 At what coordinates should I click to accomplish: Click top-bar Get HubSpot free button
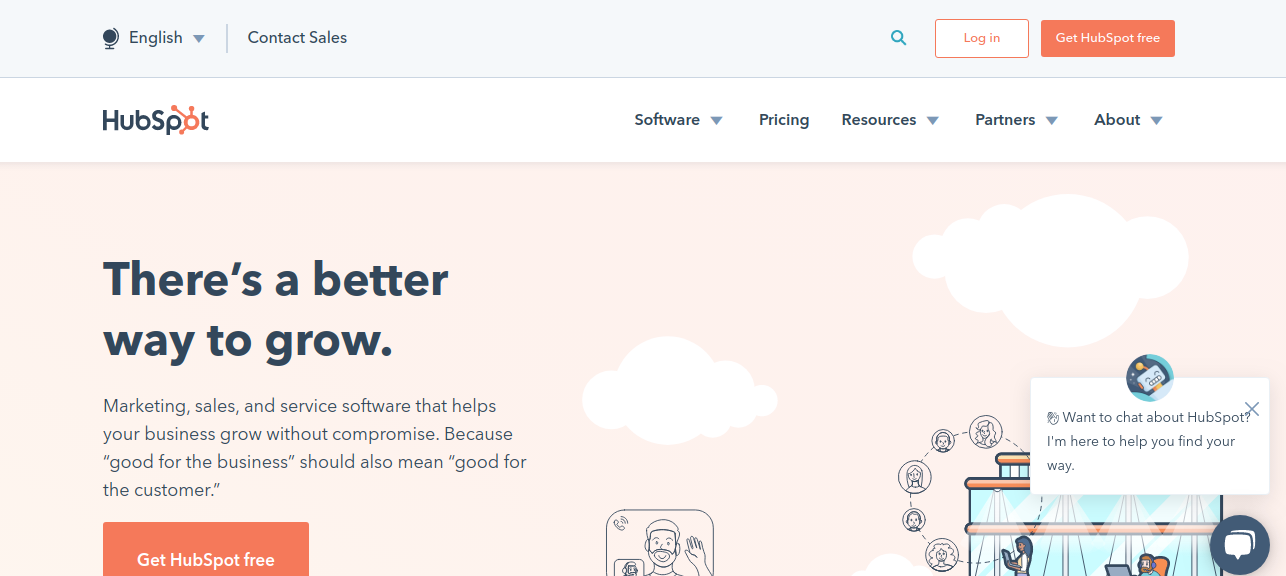1108,38
